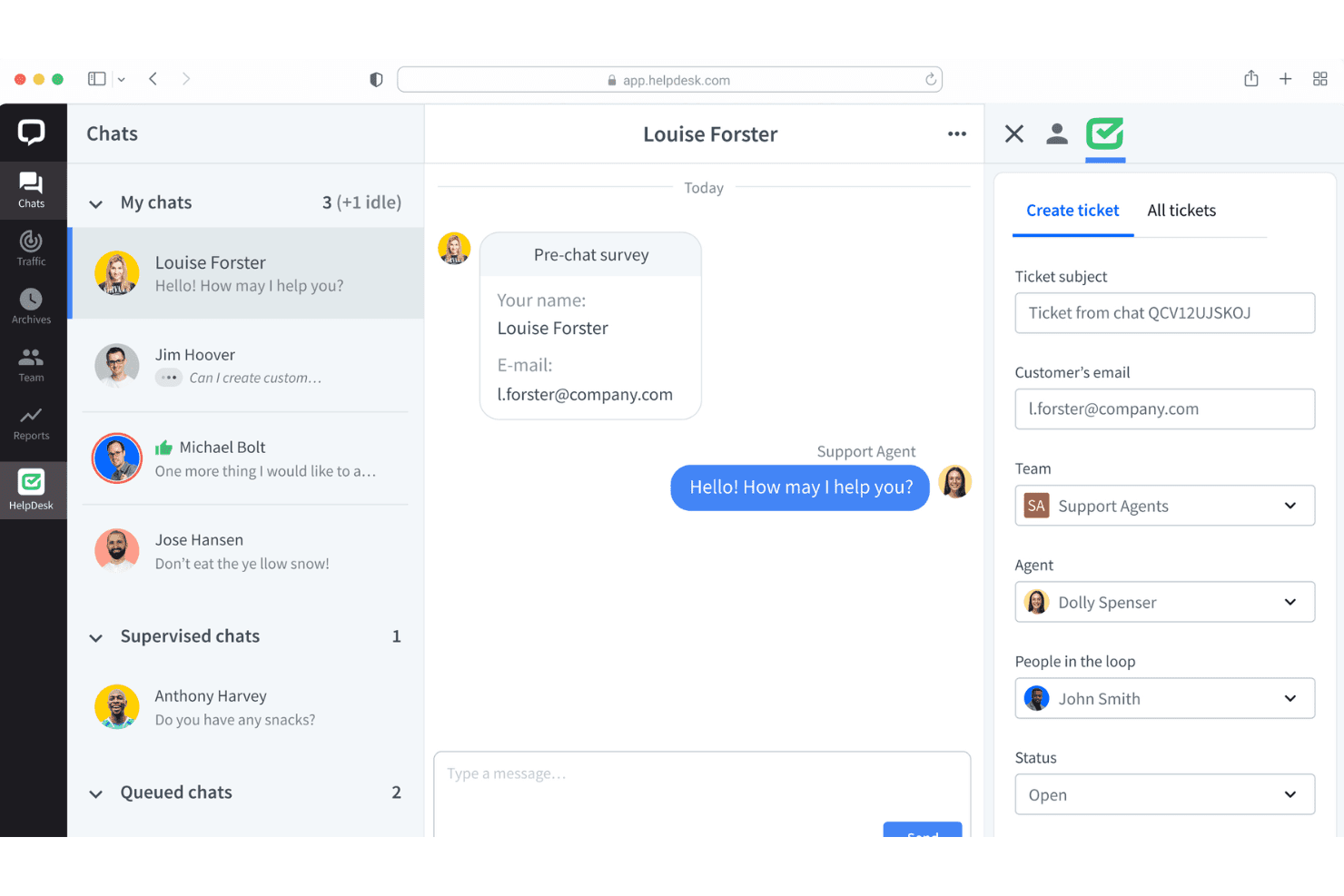Click the Ticket subject input field
The height and width of the screenshot is (896, 1344).
pyautogui.click(x=1165, y=313)
